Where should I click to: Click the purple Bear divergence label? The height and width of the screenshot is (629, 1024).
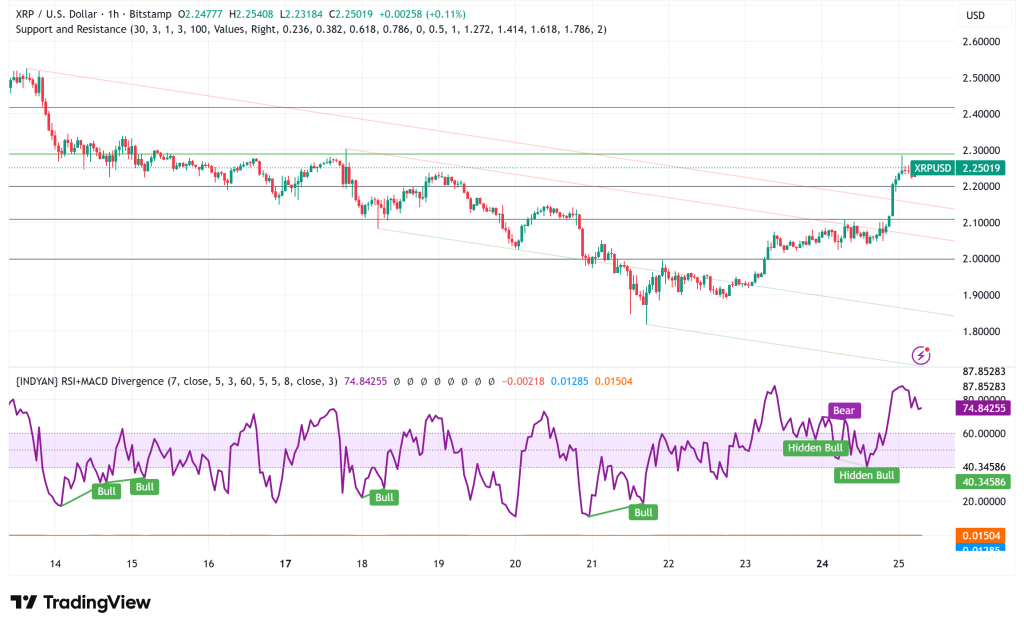coord(844,409)
